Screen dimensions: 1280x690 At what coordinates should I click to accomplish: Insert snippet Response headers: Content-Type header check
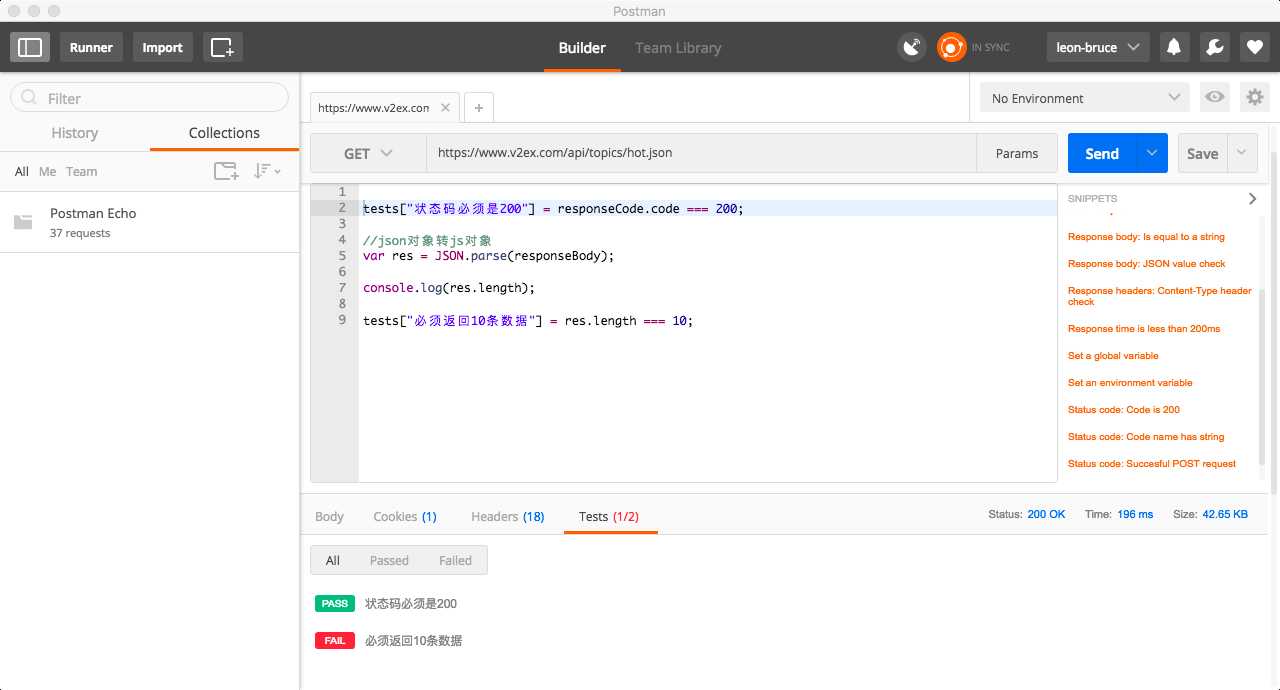coord(1160,296)
